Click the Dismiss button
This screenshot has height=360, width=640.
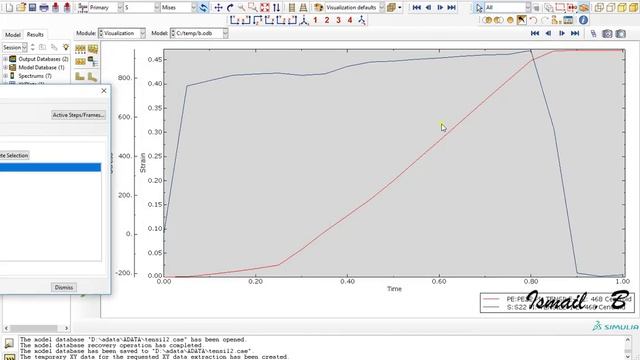(64, 287)
